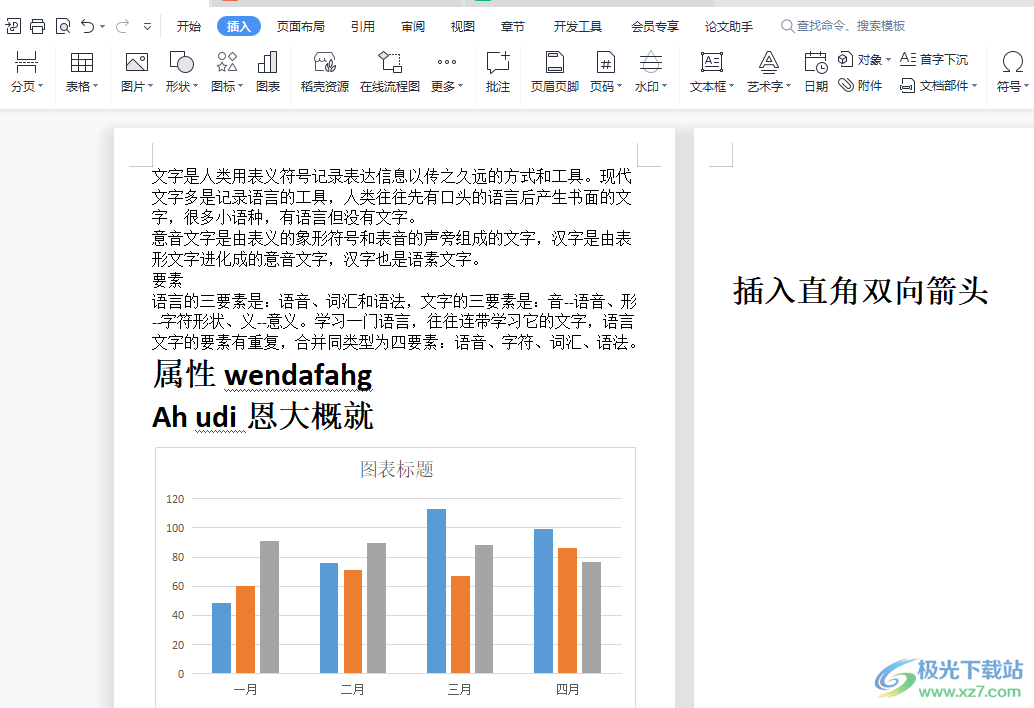Insert a comment with 批注 icon

coord(498,63)
